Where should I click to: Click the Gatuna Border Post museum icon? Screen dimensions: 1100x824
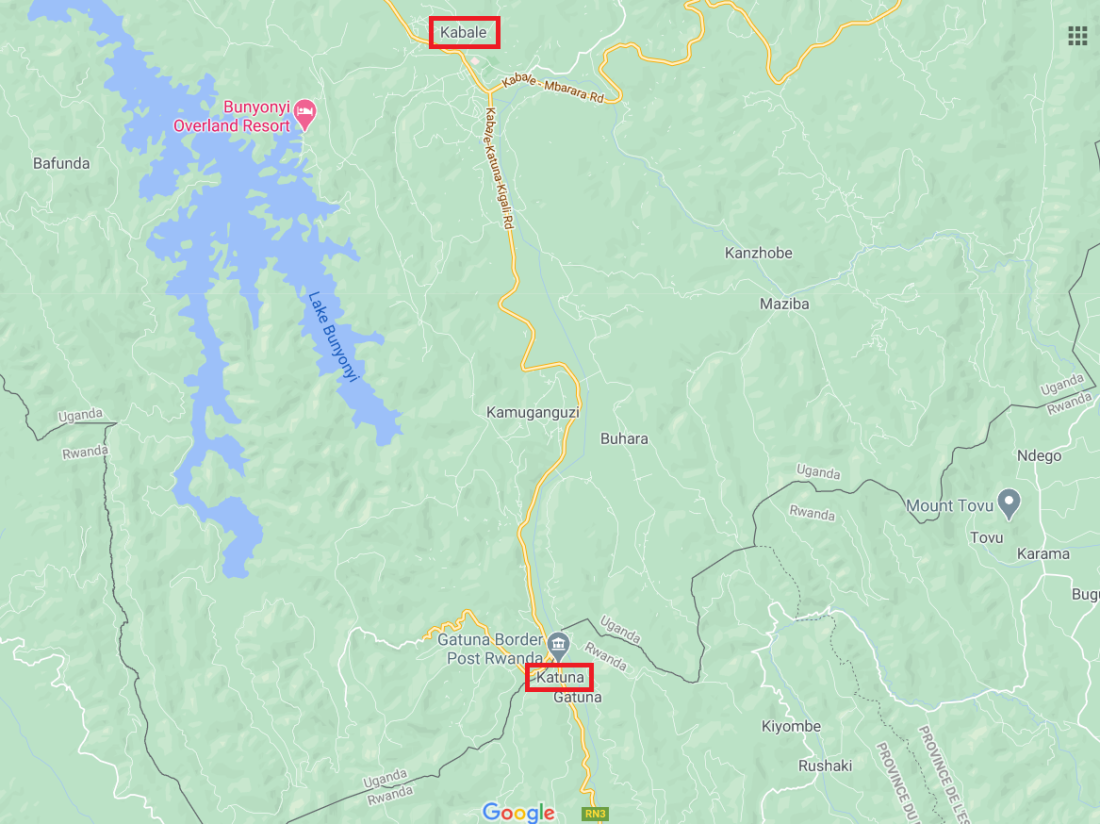(558, 646)
